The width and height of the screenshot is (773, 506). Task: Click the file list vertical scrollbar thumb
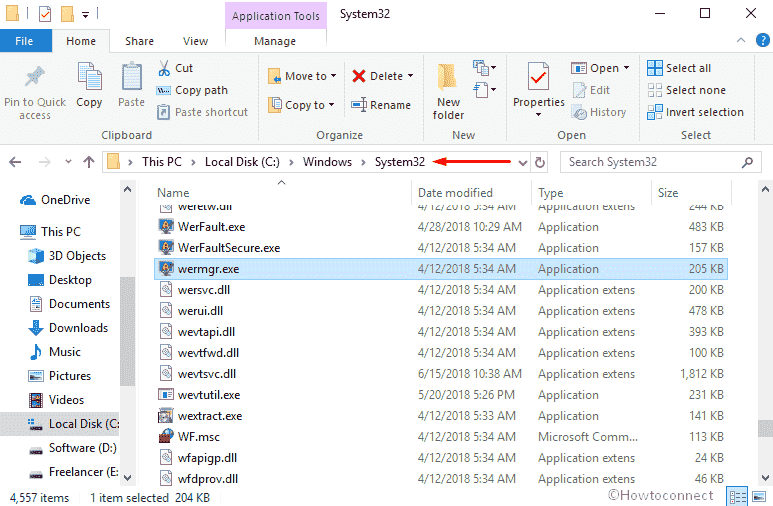(x=765, y=428)
